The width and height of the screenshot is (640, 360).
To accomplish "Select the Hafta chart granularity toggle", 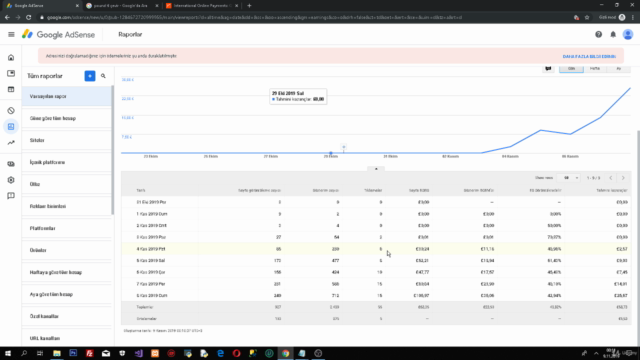I will [595, 69].
